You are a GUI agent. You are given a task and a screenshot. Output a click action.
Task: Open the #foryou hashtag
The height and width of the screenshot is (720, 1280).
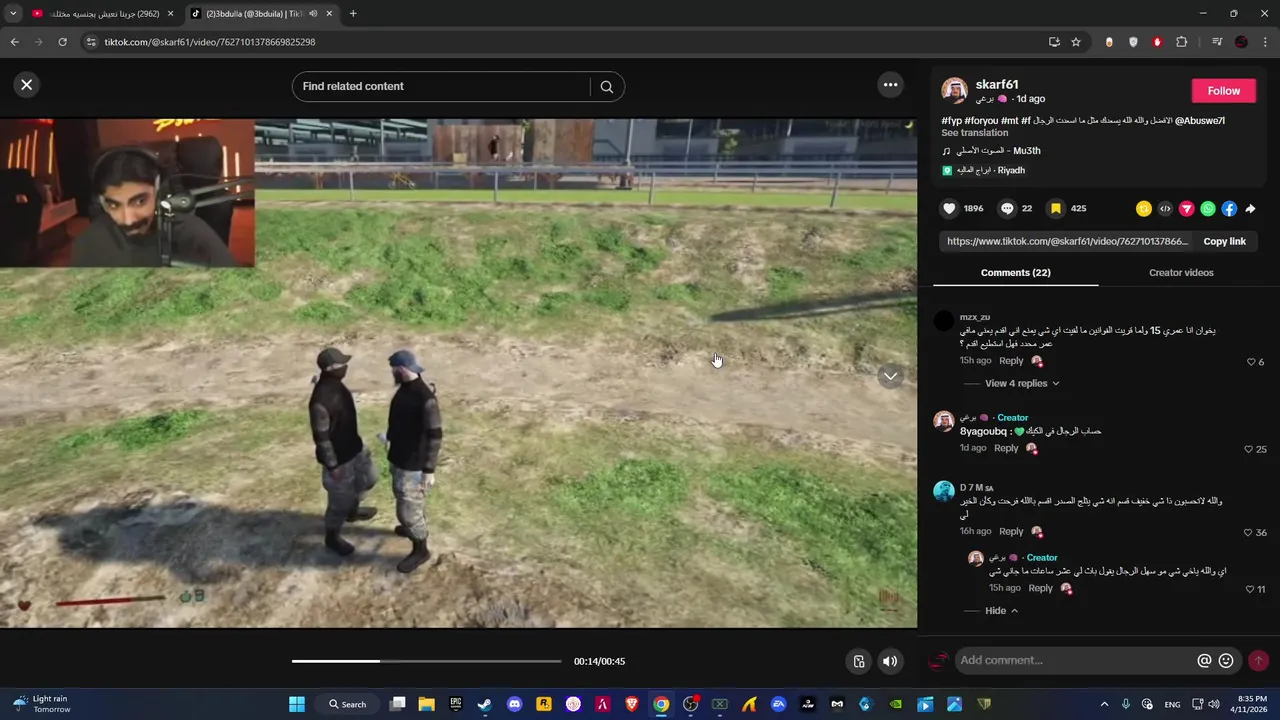[980, 121]
